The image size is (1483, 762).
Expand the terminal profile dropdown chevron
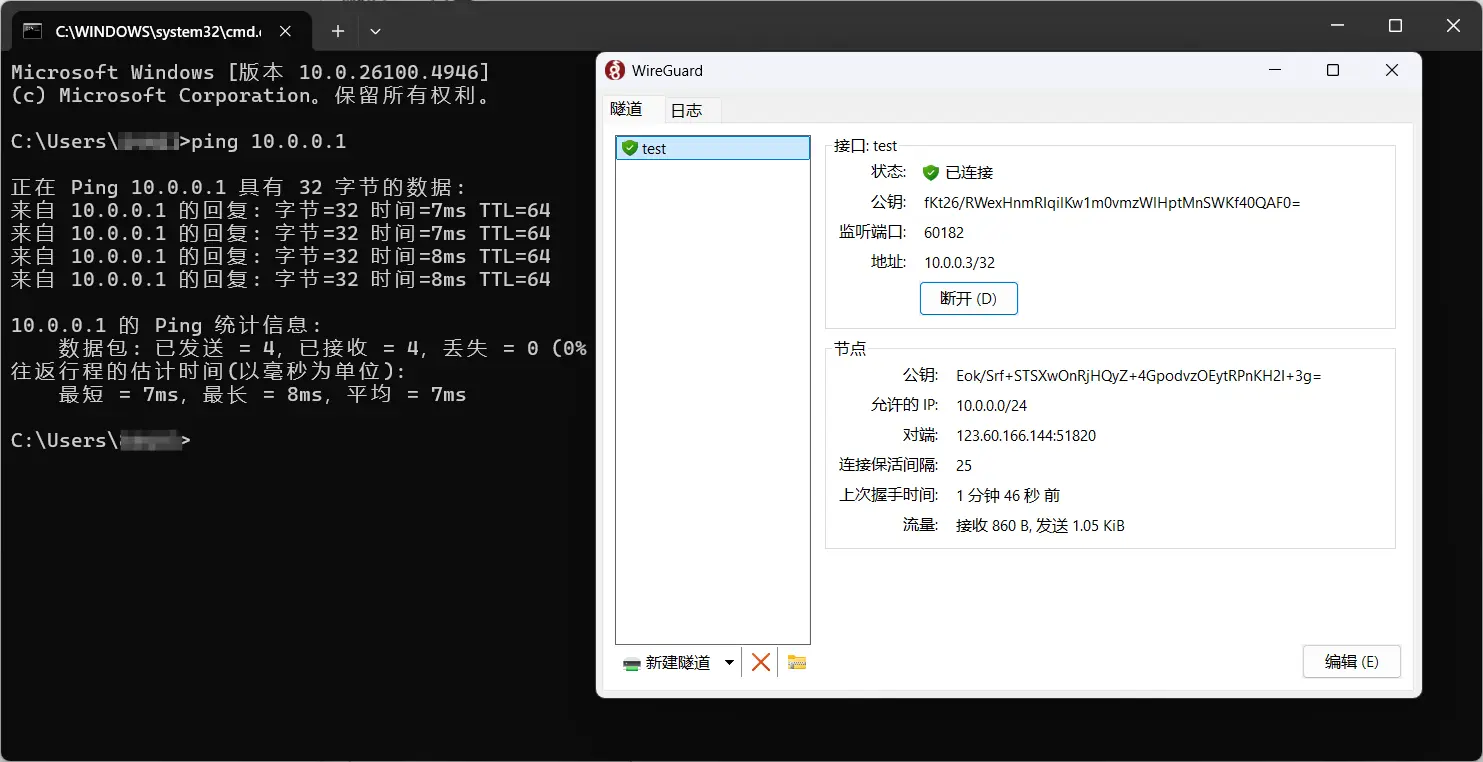[375, 31]
